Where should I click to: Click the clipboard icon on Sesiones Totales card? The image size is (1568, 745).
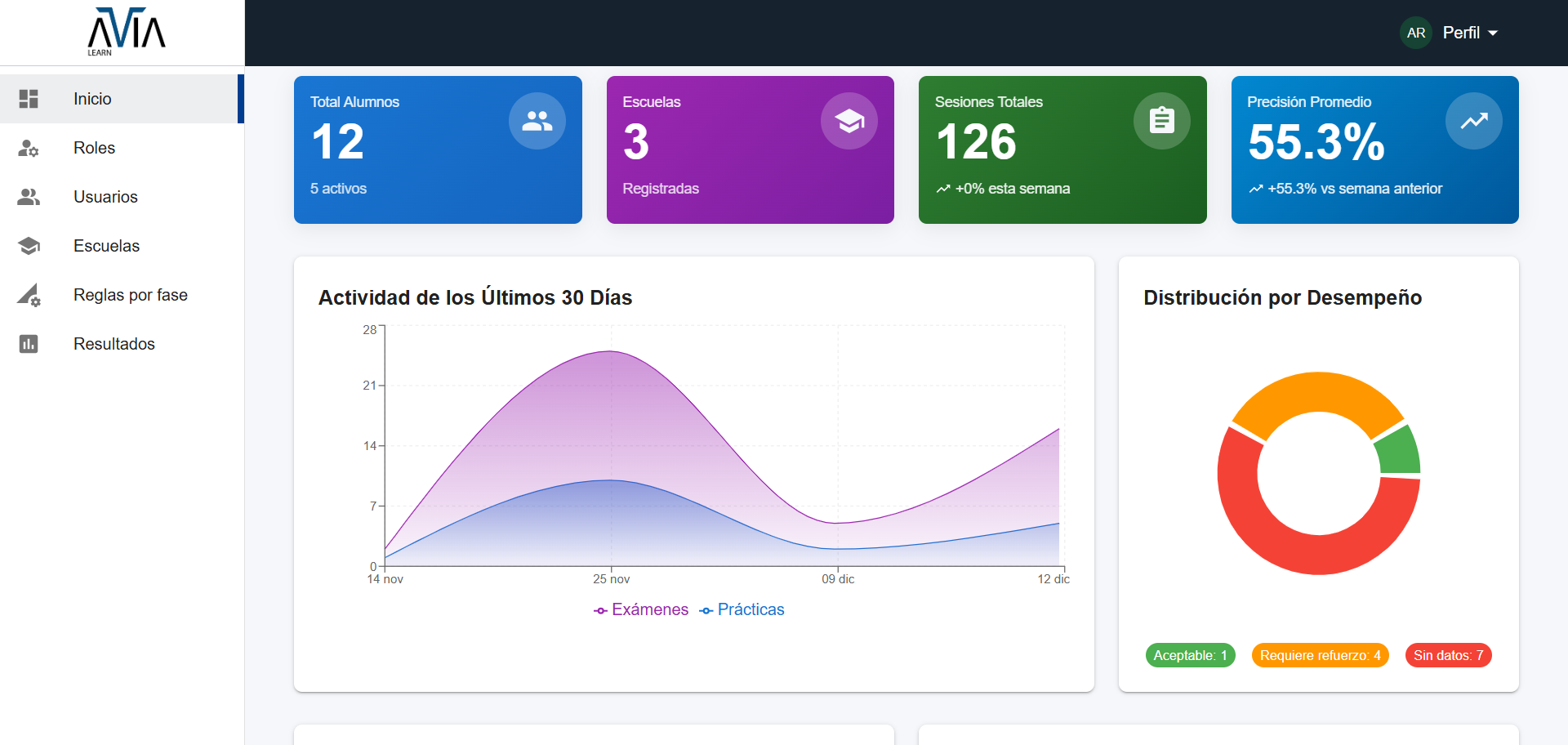[1161, 121]
